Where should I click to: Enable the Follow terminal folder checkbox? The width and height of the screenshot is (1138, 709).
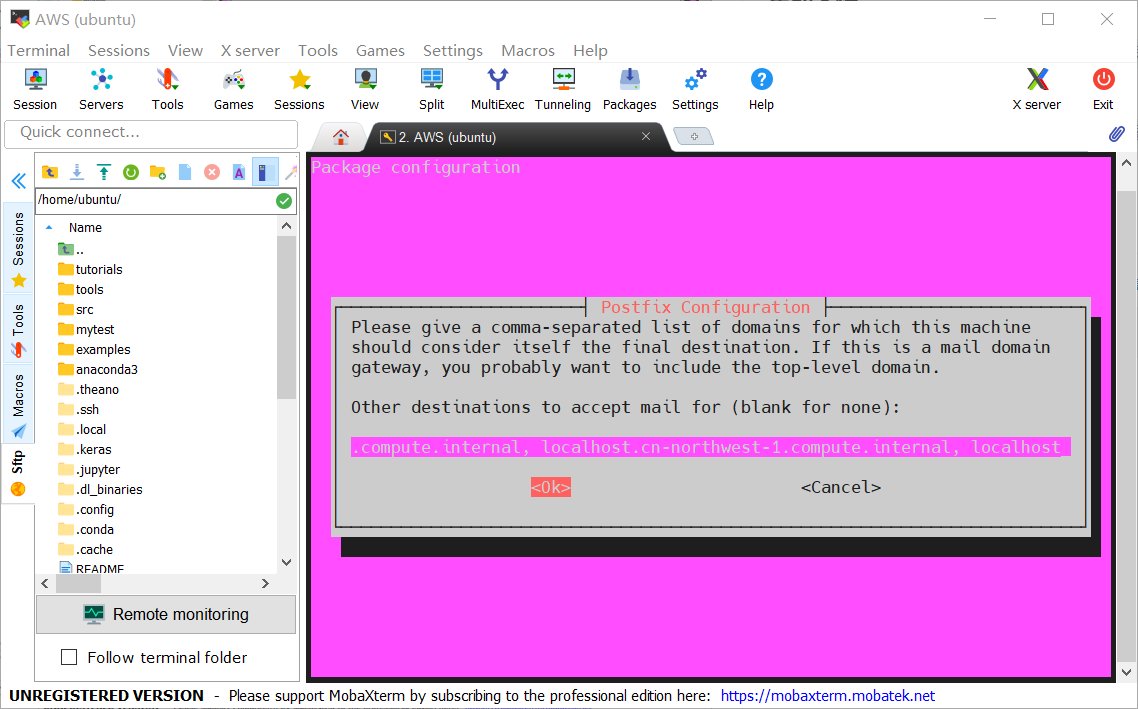coord(68,657)
